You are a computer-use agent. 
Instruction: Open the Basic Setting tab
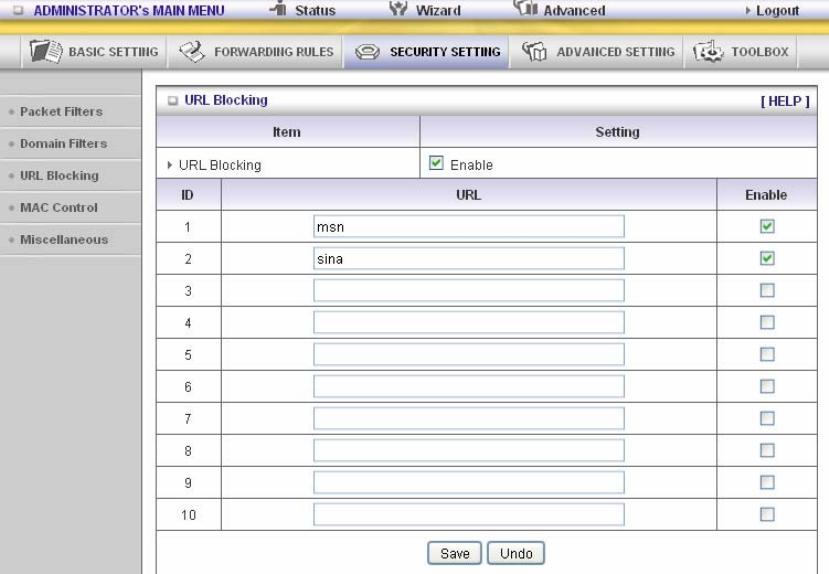94,52
